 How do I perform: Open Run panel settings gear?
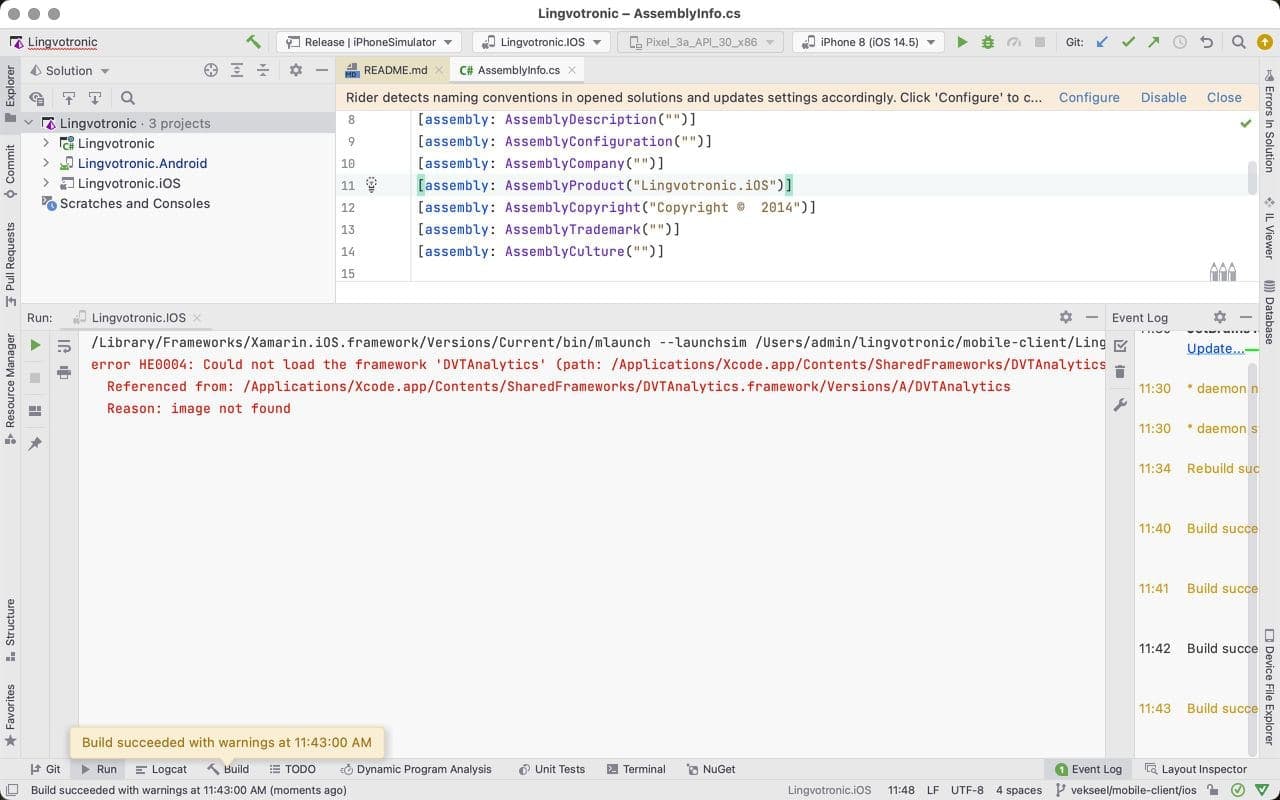click(x=1066, y=317)
